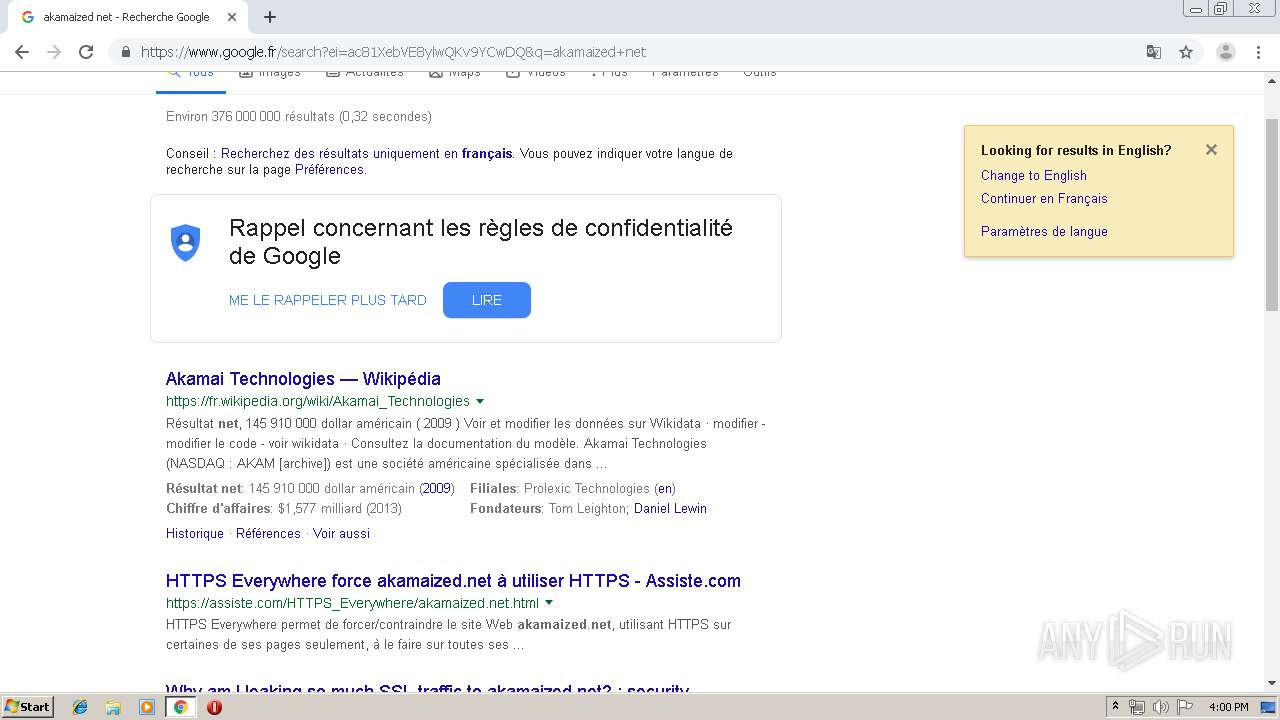Screen dimensions: 1280x720
Task: Open Daniel Lewin founder link
Action: (x=670, y=508)
